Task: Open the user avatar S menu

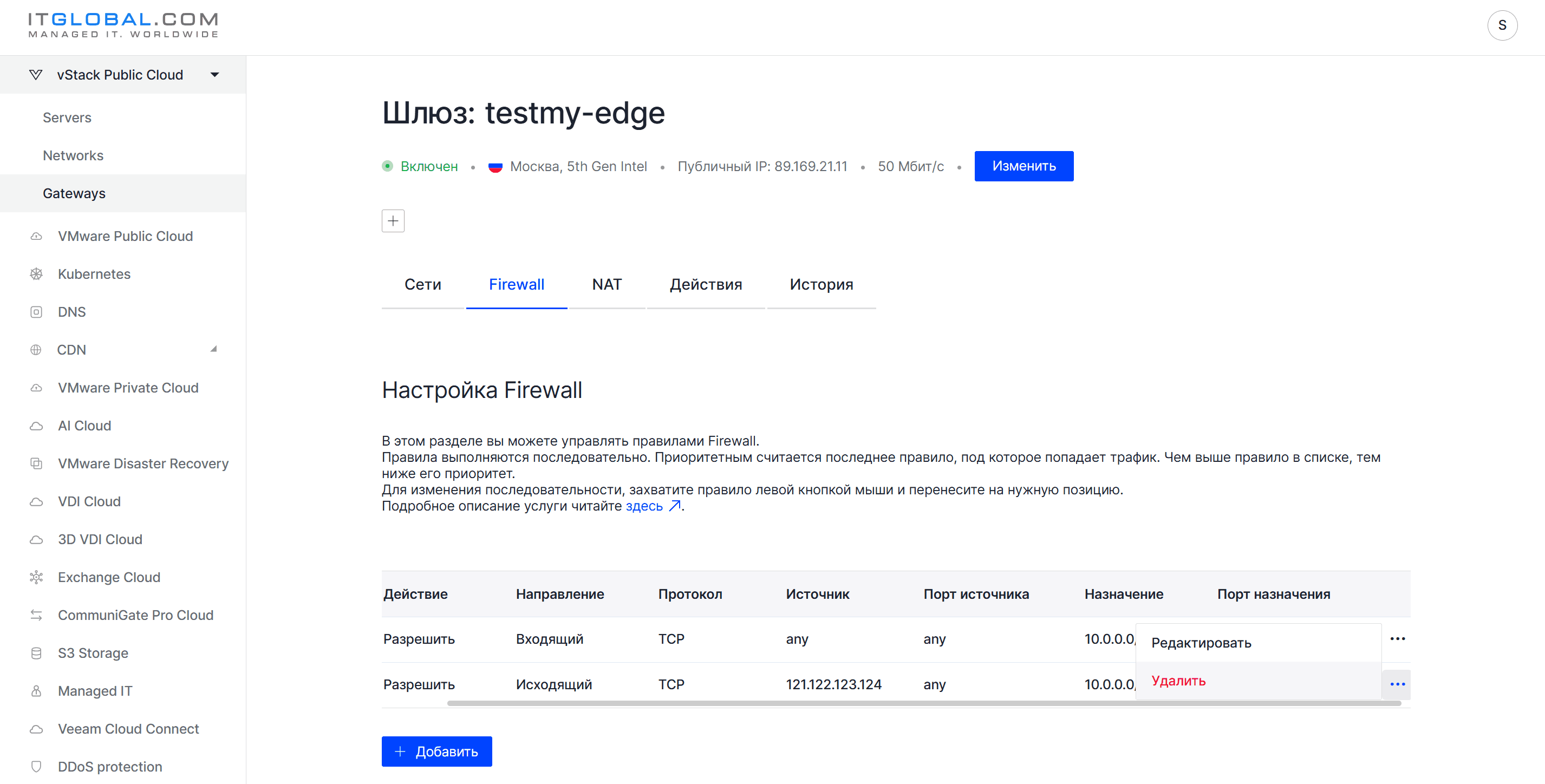Action: click(1502, 25)
